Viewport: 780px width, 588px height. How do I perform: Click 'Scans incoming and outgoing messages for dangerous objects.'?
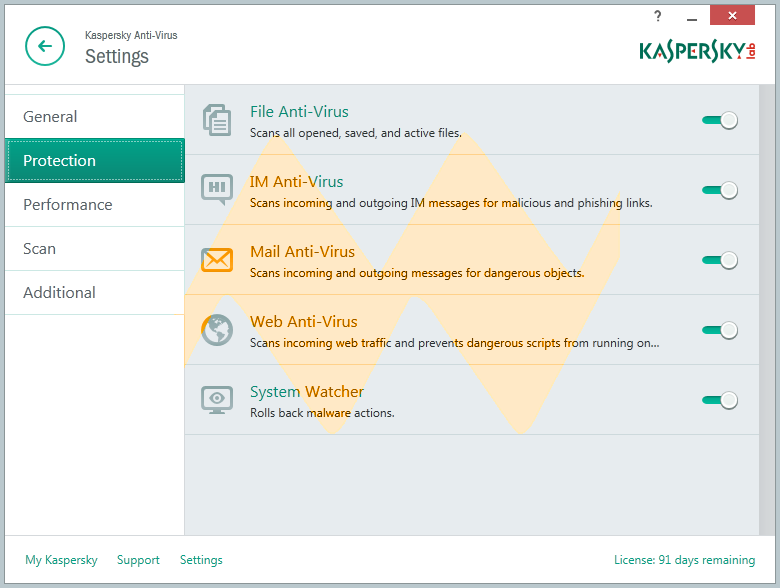click(x=417, y=273)
